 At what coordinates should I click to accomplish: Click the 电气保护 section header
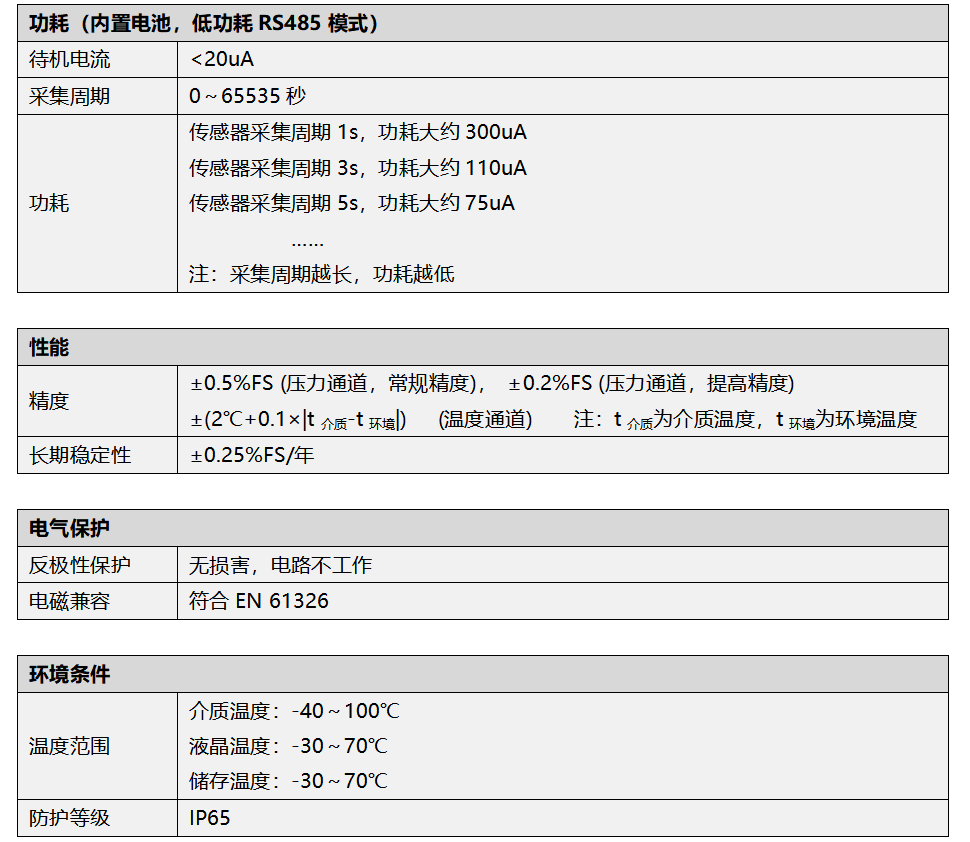click(x=70, y=529)
